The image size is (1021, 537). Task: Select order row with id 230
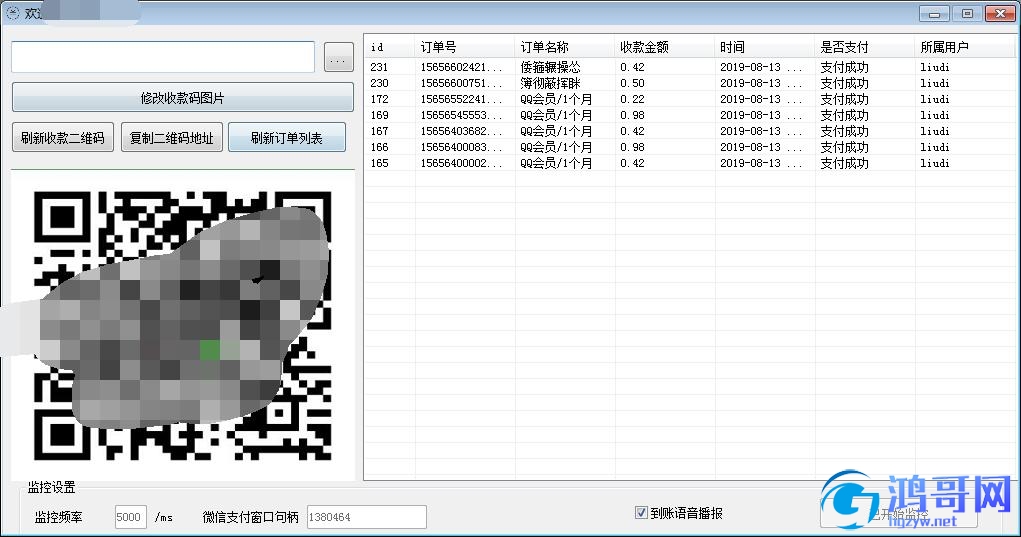[x=690, y=83]
